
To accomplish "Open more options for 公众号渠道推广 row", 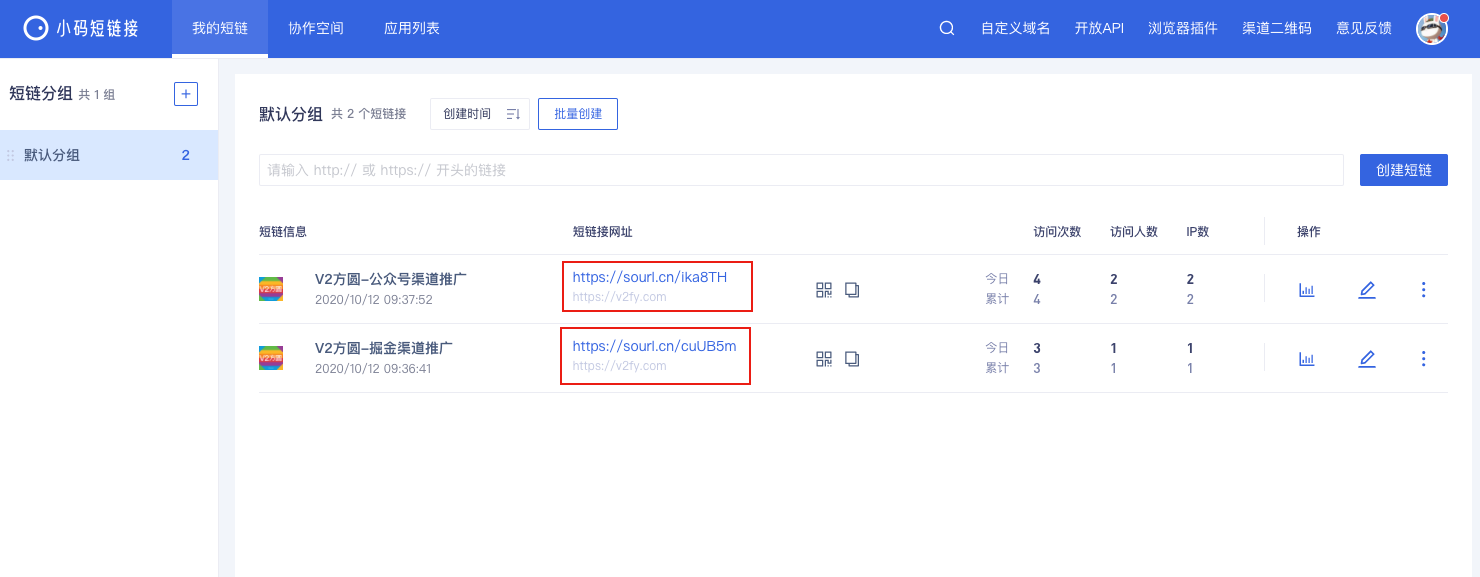I will click(x=1423, y=290).
